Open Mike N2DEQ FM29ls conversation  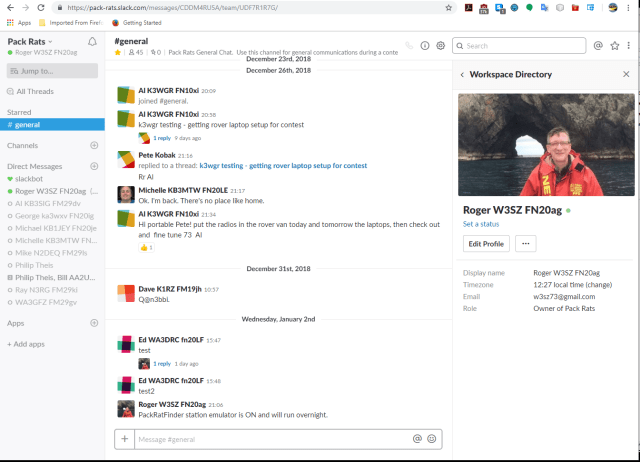pos(47,253)
